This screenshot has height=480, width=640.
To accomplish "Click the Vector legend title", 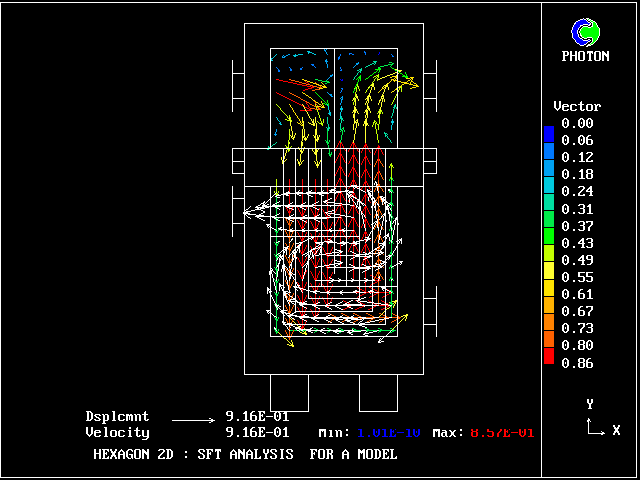I will click(577, 106).
